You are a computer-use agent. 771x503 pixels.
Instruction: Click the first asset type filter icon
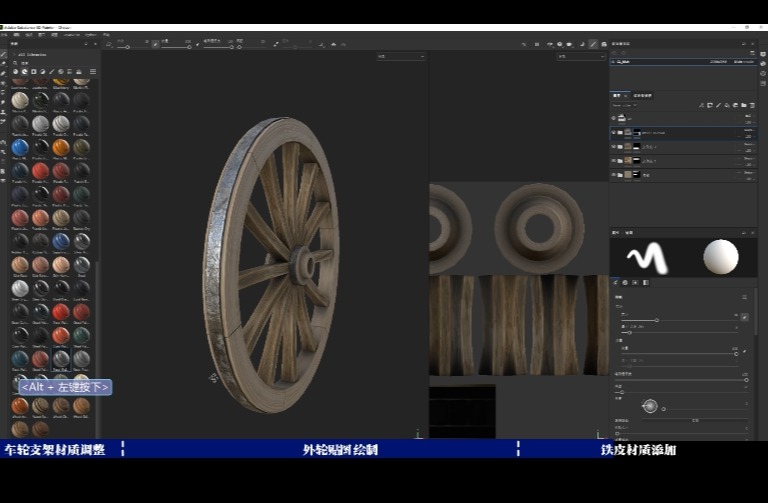15,71
